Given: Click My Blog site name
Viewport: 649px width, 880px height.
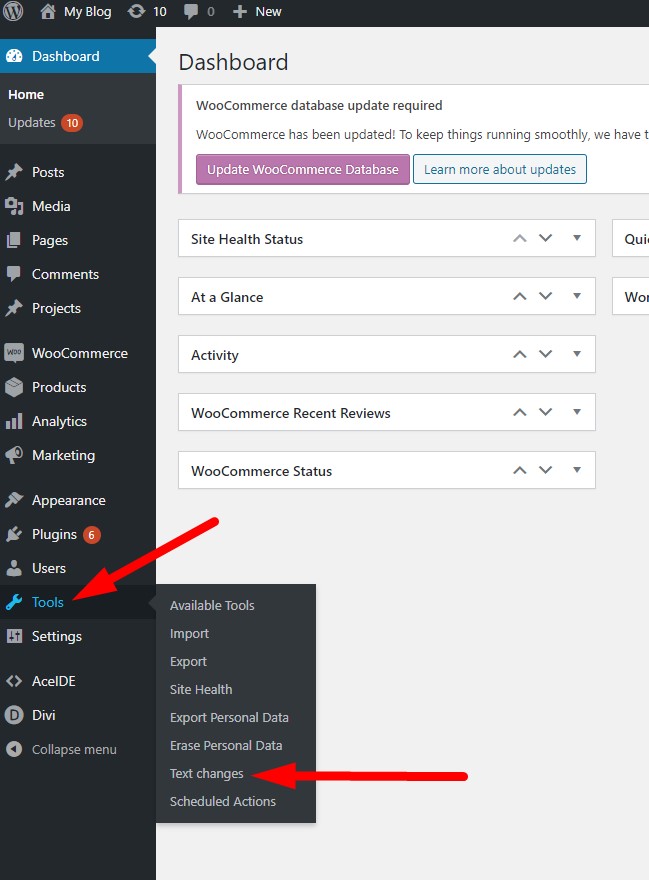Looking at the screenshot, I should pos(88,12).
